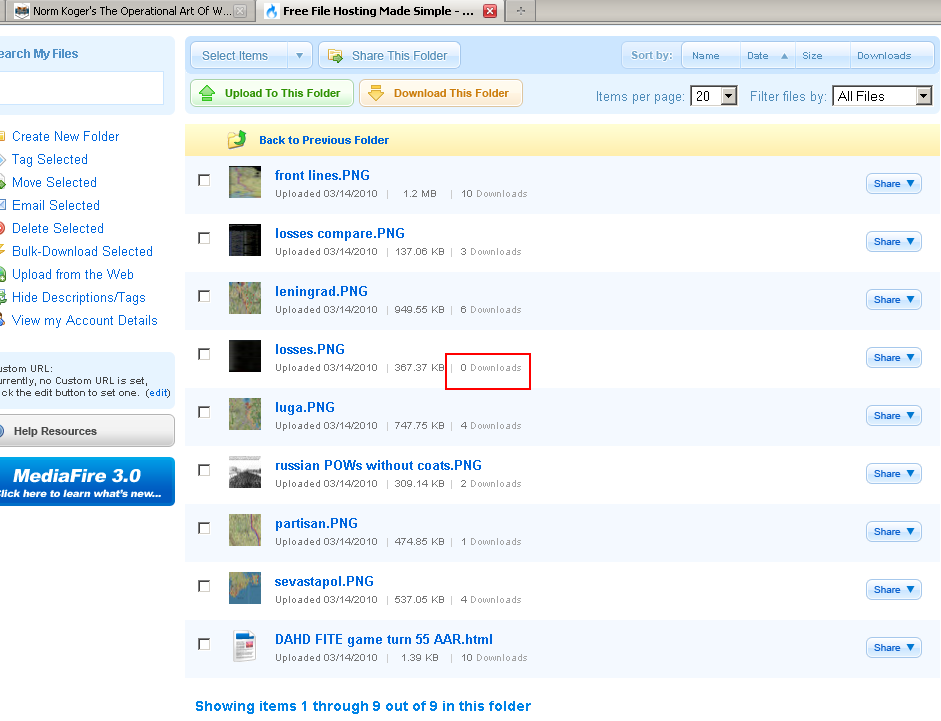Open Share dropdown for losses.PNG

[894, 357]
